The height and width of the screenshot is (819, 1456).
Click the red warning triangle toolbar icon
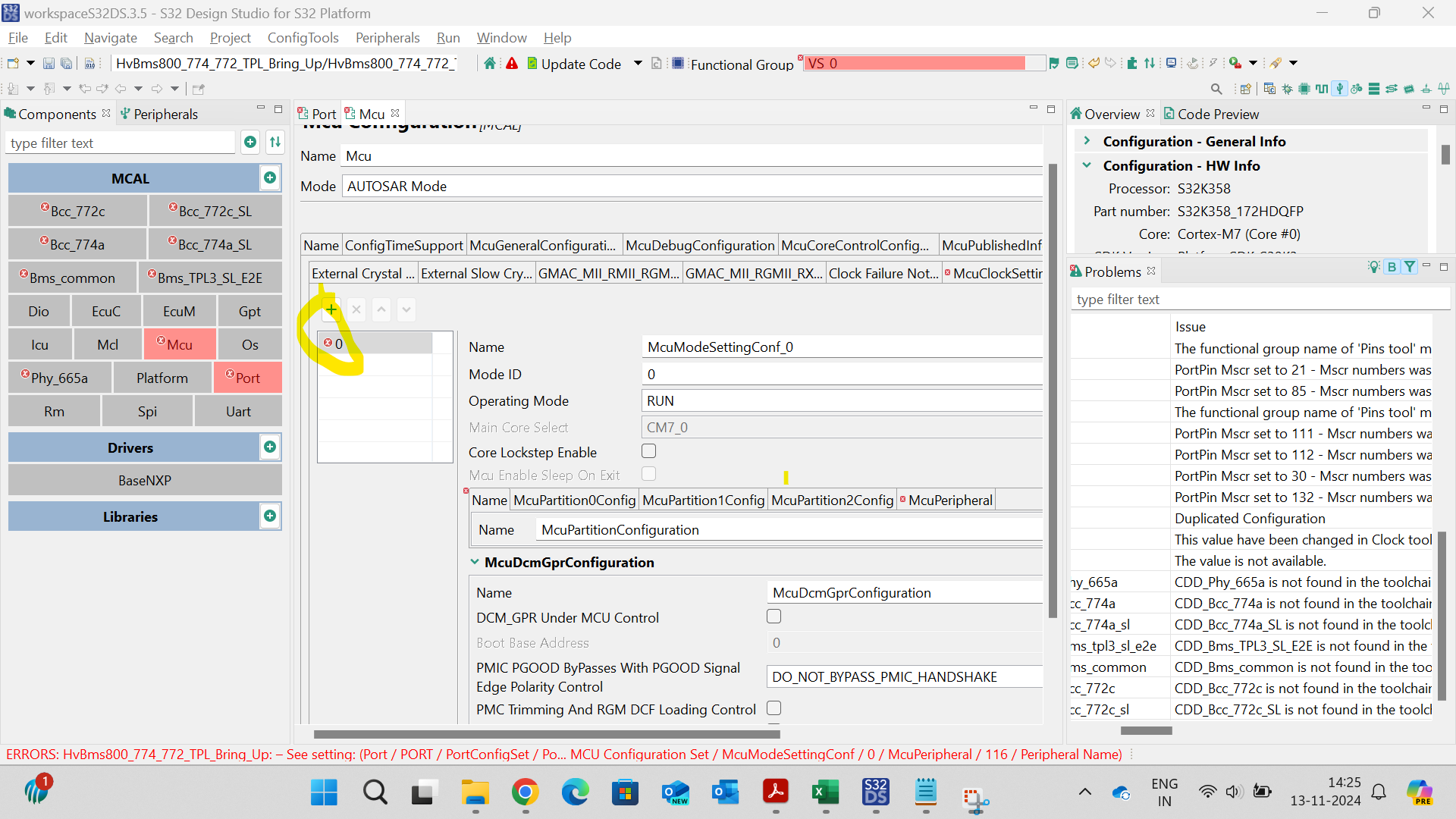512,64
